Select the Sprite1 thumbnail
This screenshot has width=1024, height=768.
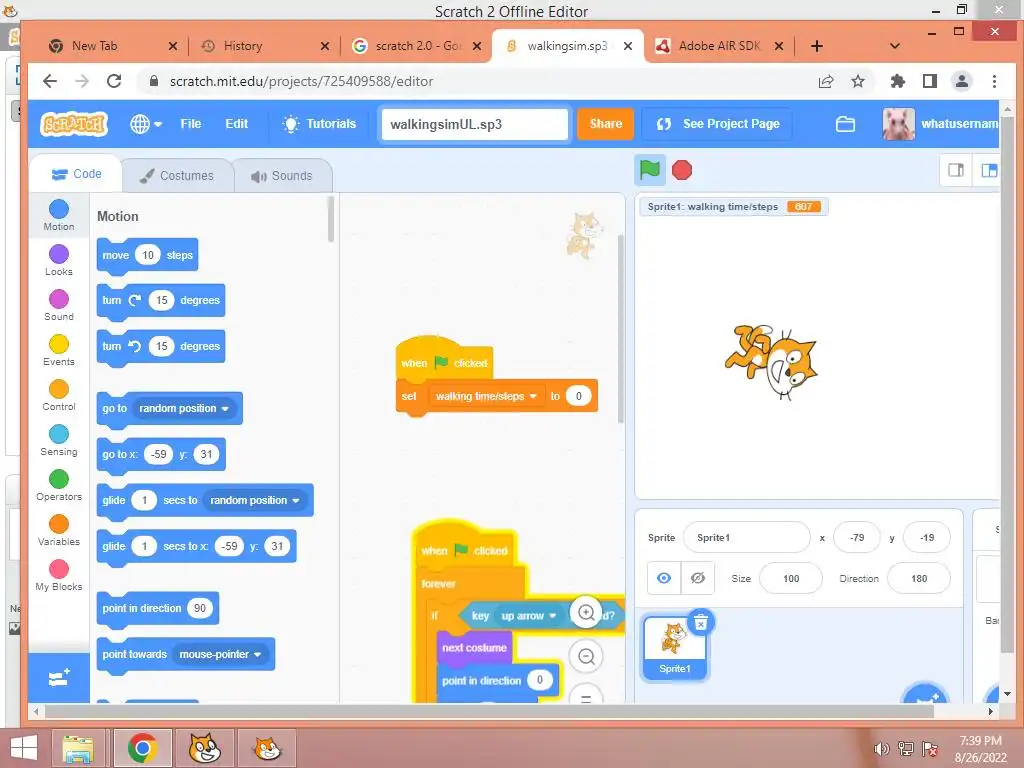point(675,648)
